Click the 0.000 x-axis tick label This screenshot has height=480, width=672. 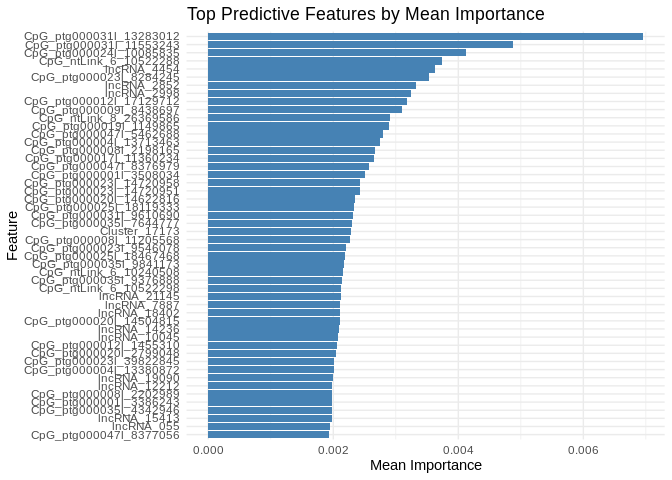pos(208,452)
